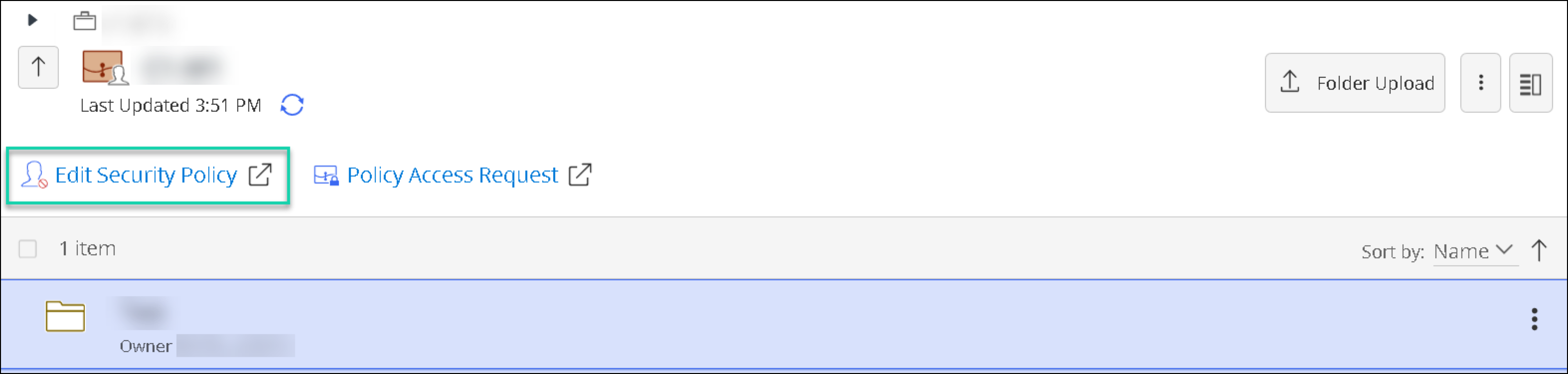This screenshot has width=1568, height=374.
Task: Click the up arrow navigation button
Action: click(x=38, y=67)
